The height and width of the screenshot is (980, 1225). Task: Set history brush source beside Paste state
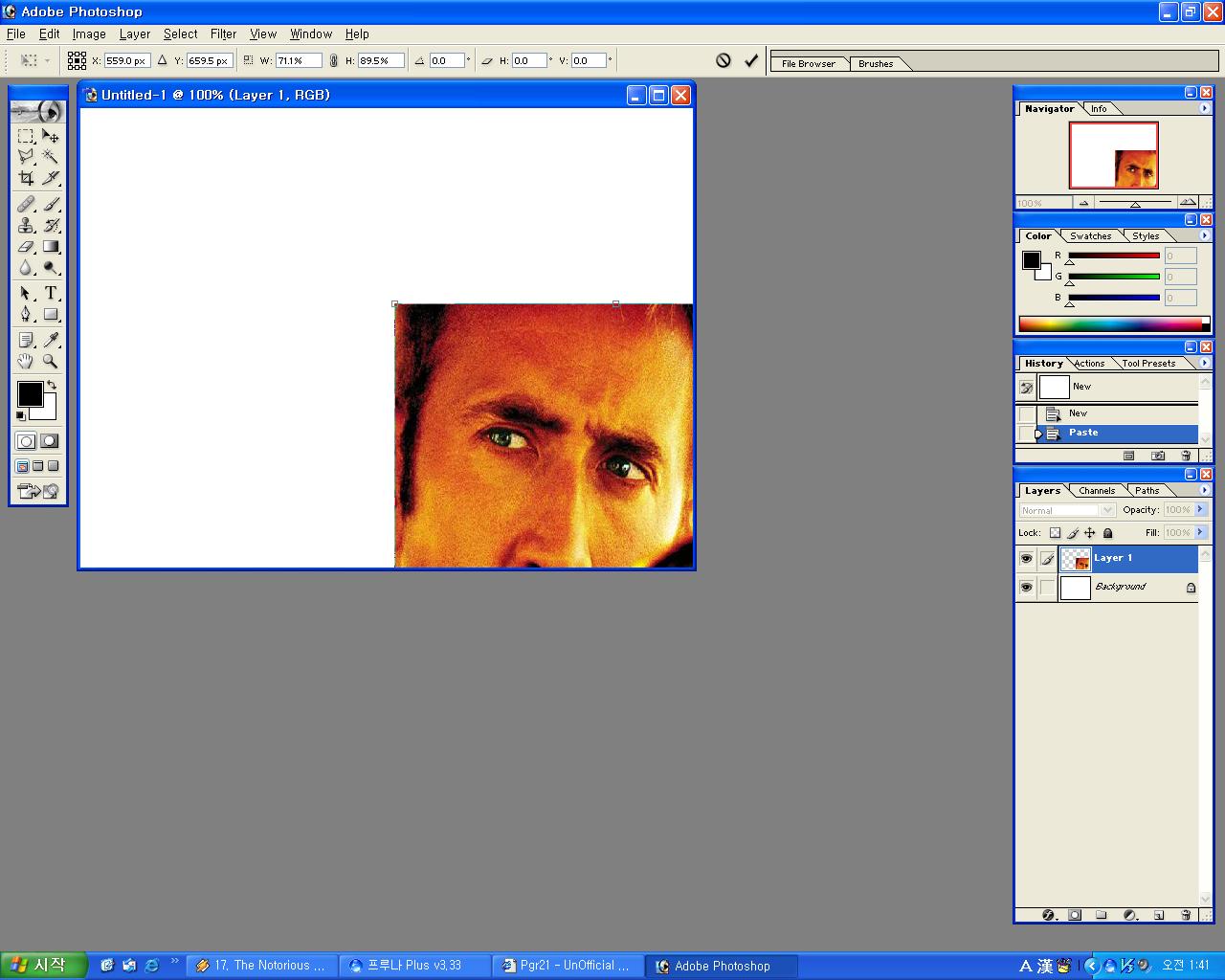[x=1026, y=434]
